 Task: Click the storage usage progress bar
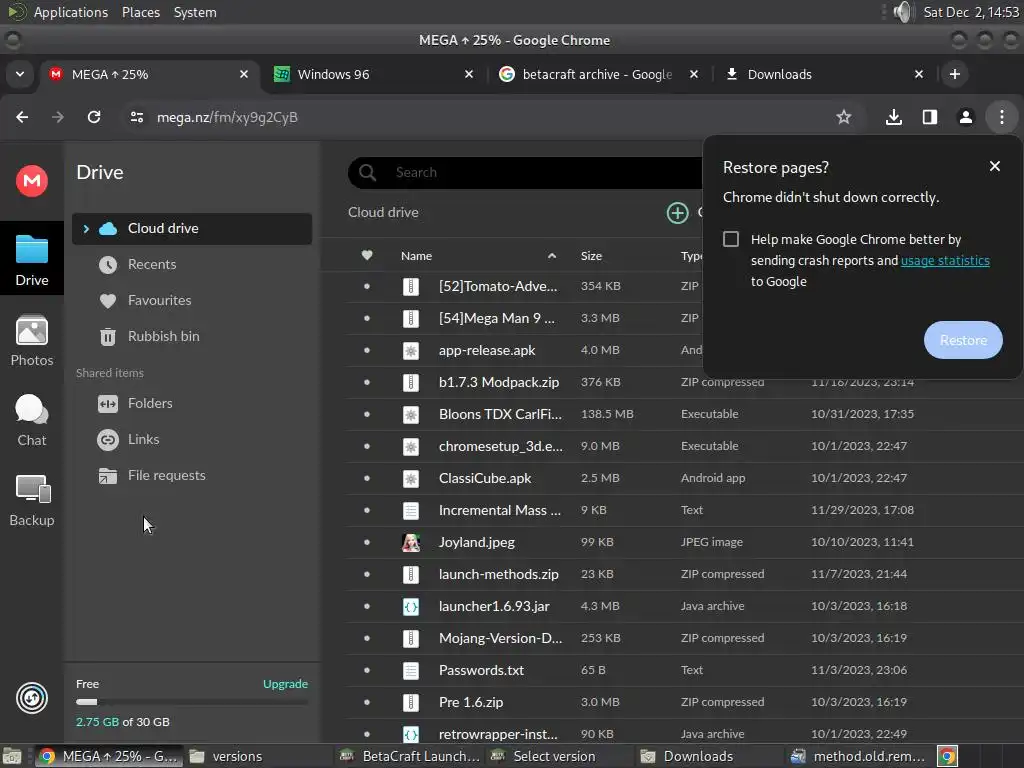(192, 702)
